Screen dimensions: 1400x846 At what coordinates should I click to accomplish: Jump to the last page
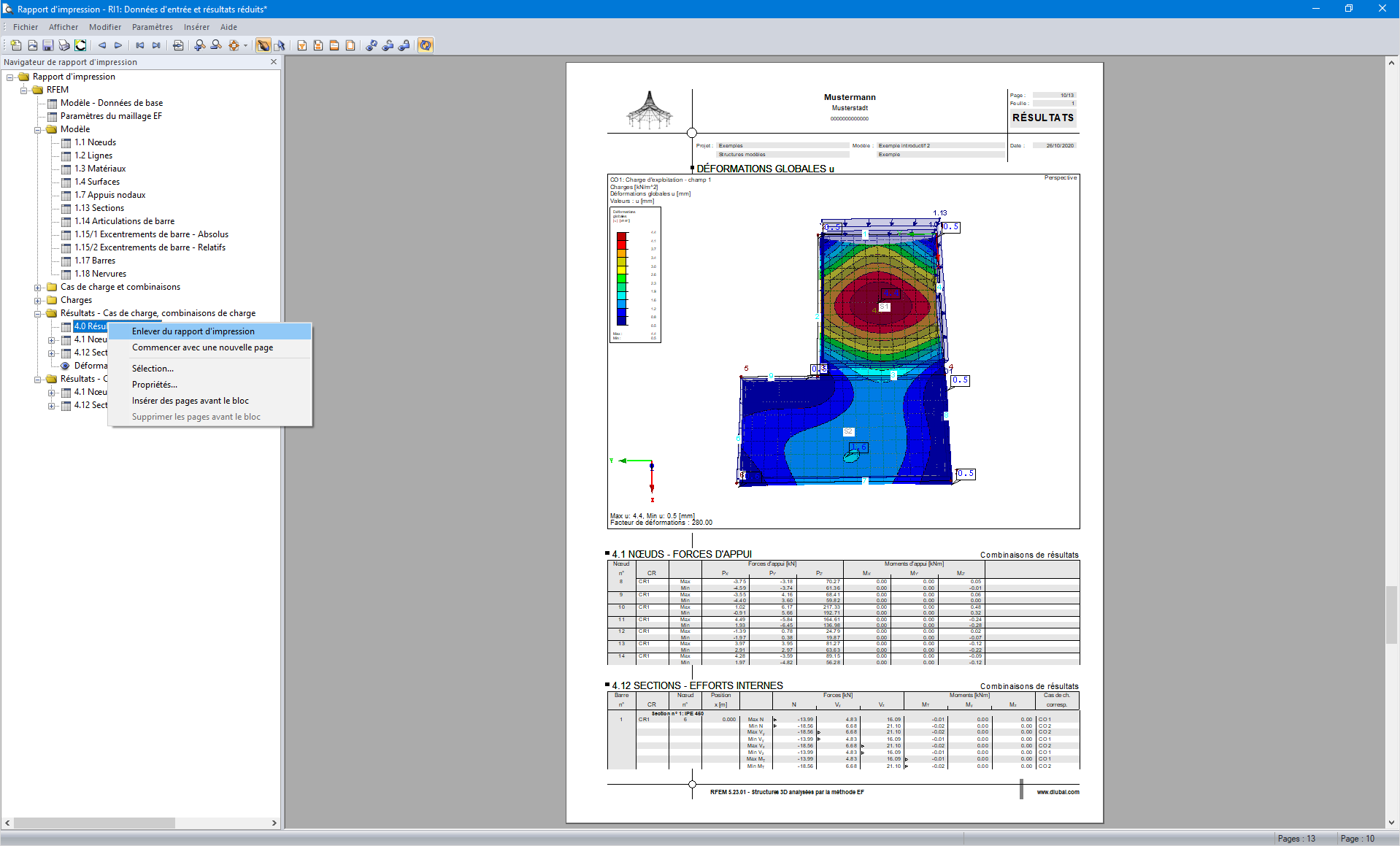click(x=156, y=45)
